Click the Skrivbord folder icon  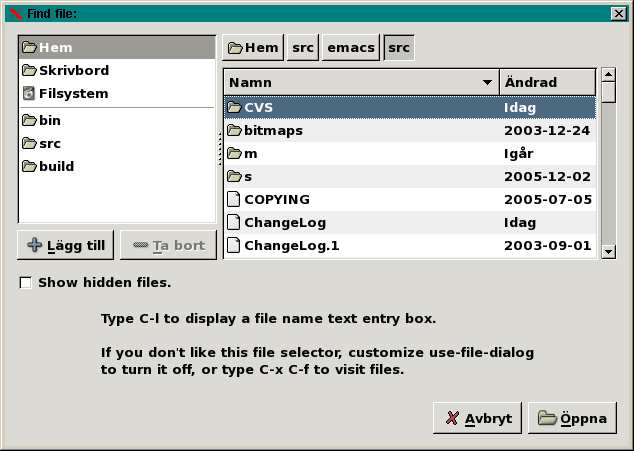[x=29, y=70]
